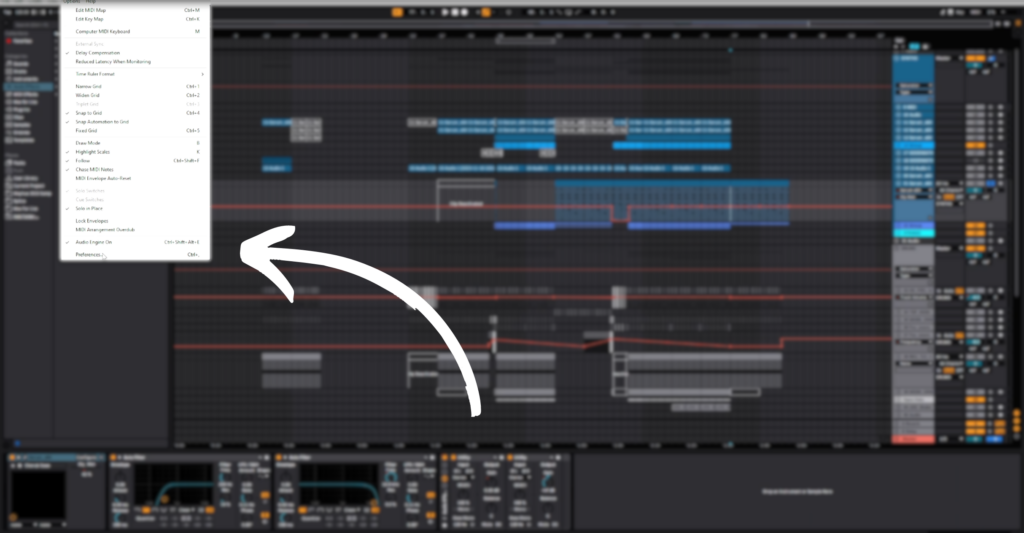
Task: Turn off Audio Engine On
Action: [x=94, y=242]
